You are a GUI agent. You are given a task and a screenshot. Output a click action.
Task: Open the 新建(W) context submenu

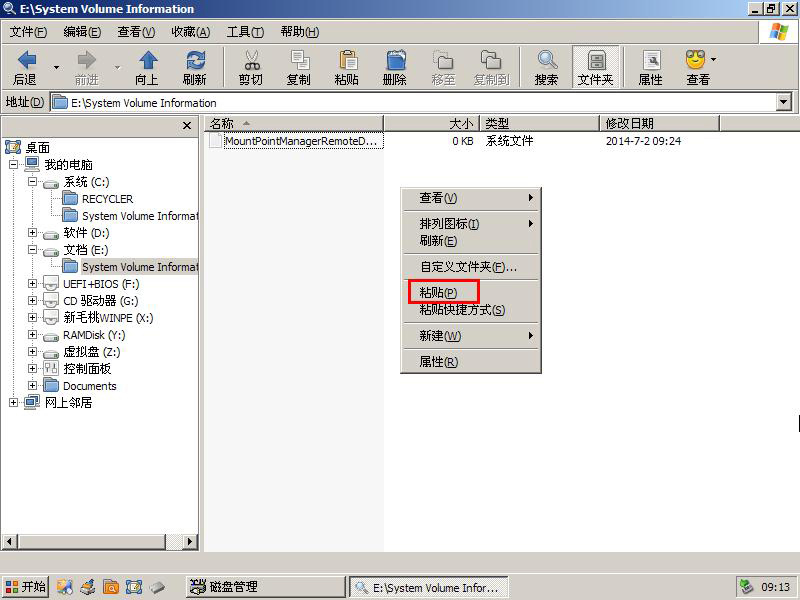click(471, 336)
